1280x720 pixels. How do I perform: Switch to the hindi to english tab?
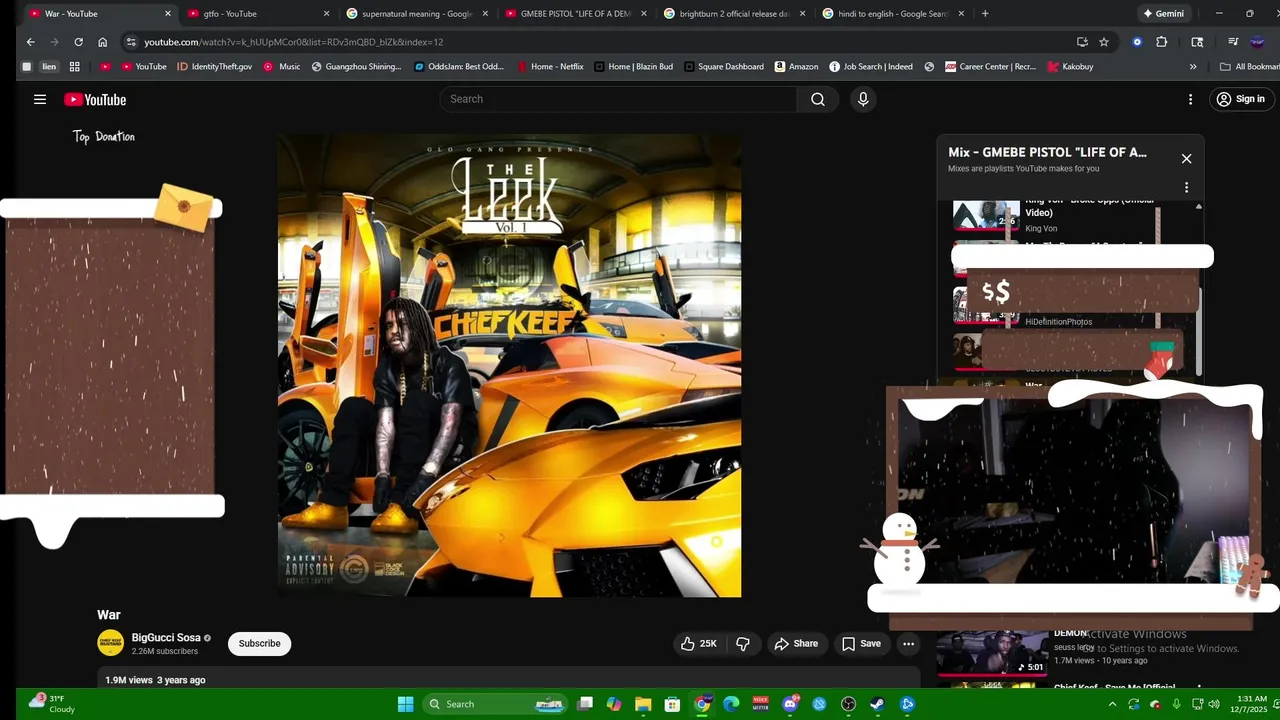894,14
